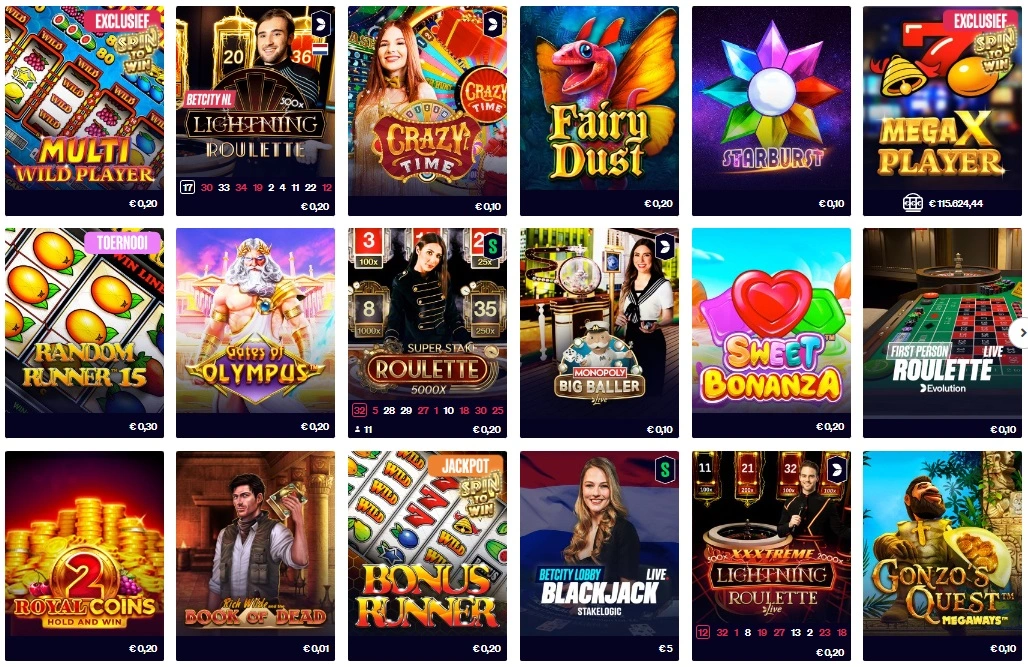Viewport: 1028px width, 667px height.
Task: Click the Stakelogic S badge on Super Stake Roulette
Action: (x=492, y=247)
